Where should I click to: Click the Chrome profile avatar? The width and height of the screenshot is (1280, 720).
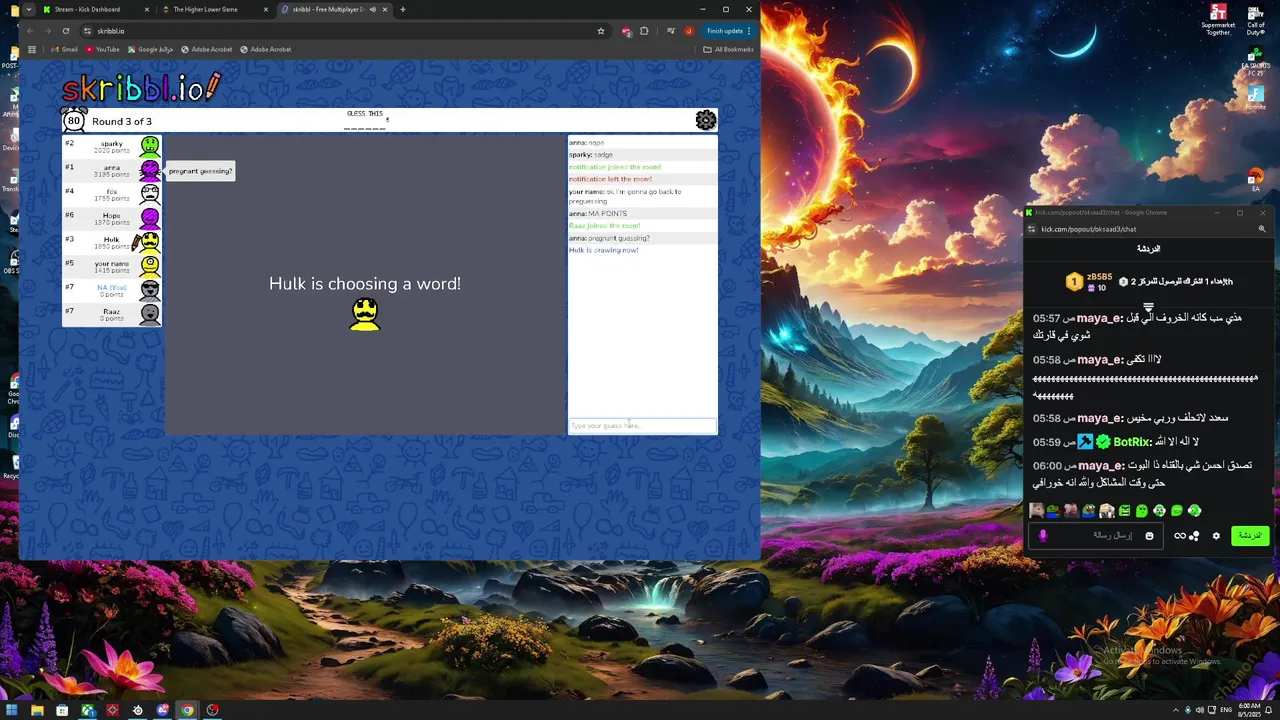688,31
